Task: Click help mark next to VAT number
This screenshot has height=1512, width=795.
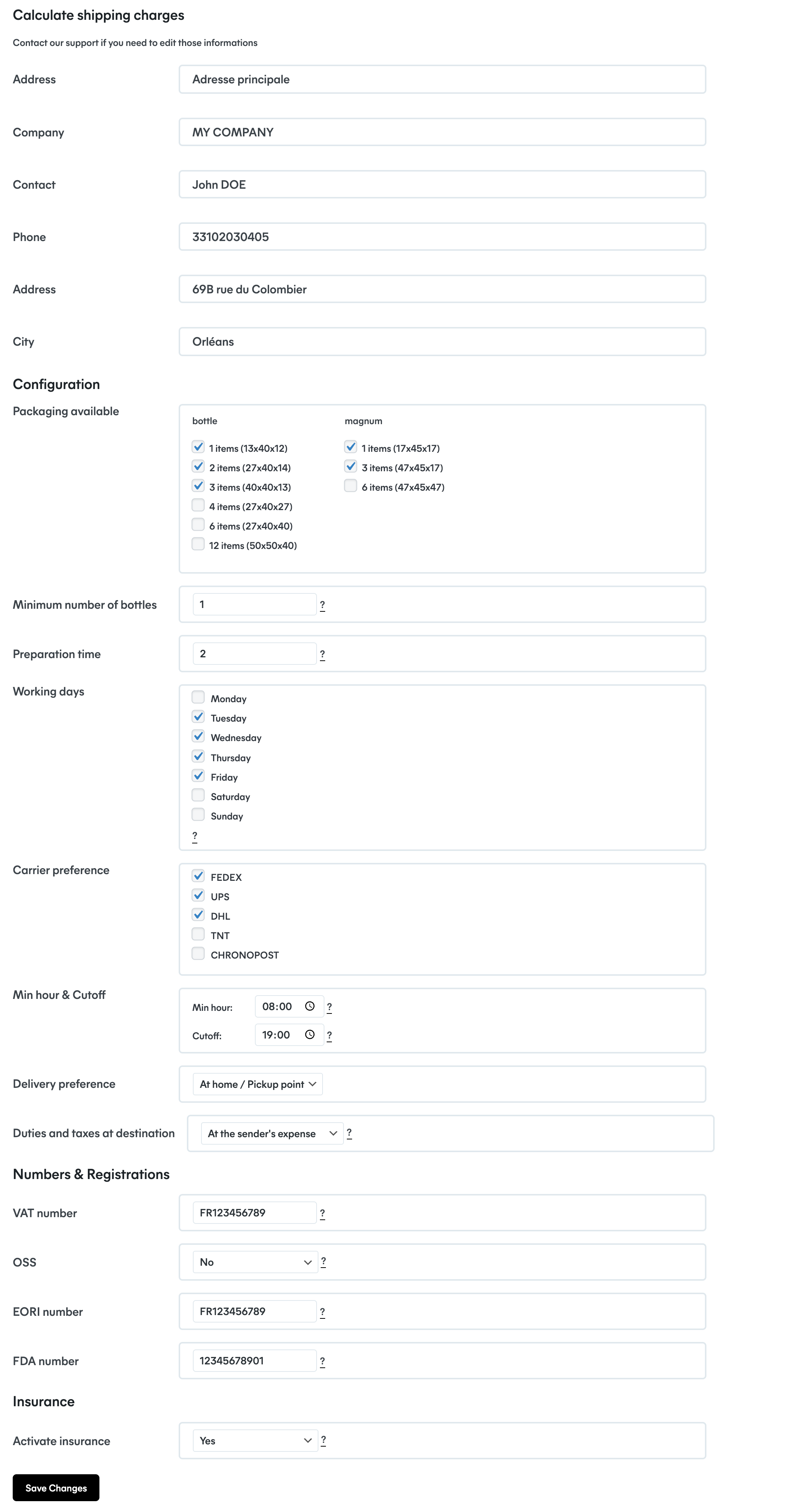Action: 322,1213
